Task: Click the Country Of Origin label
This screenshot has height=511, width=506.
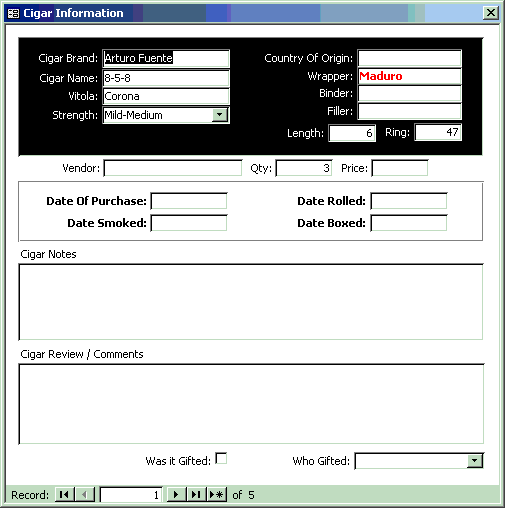Action: (308, 58)
